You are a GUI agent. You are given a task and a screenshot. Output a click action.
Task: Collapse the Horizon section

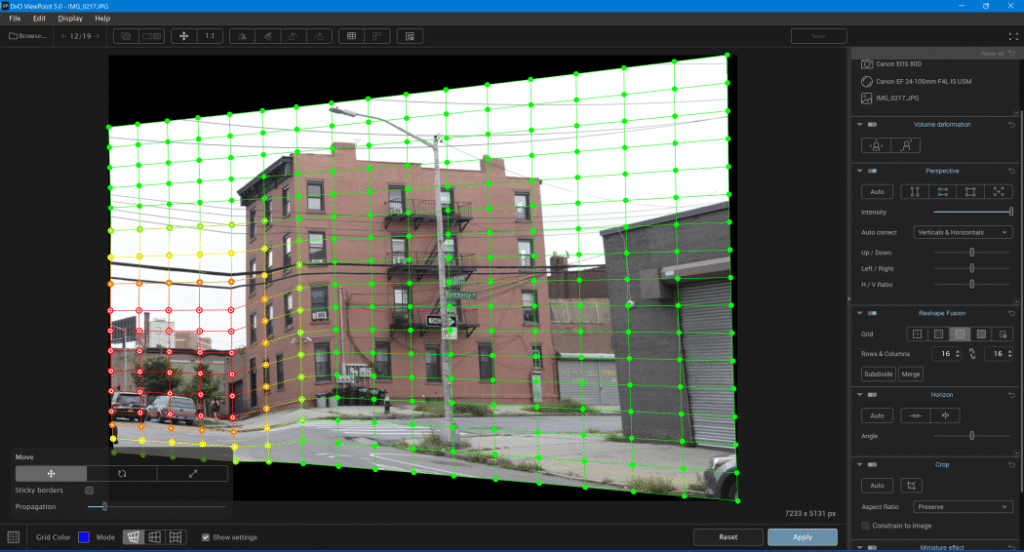[859, 395]
